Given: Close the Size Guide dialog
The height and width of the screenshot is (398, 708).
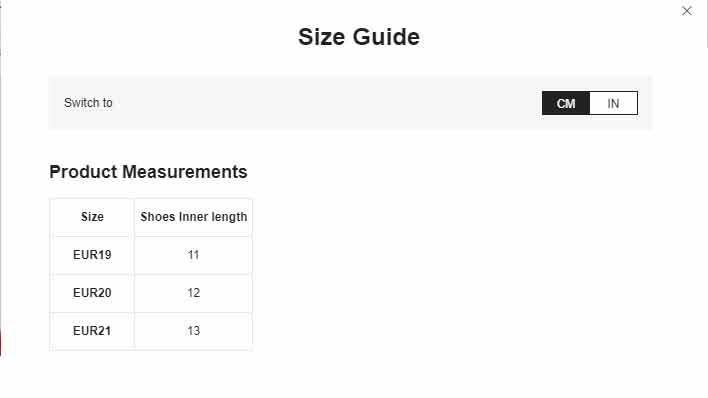Looking at the screenshot, I should [x=686, y=11].
